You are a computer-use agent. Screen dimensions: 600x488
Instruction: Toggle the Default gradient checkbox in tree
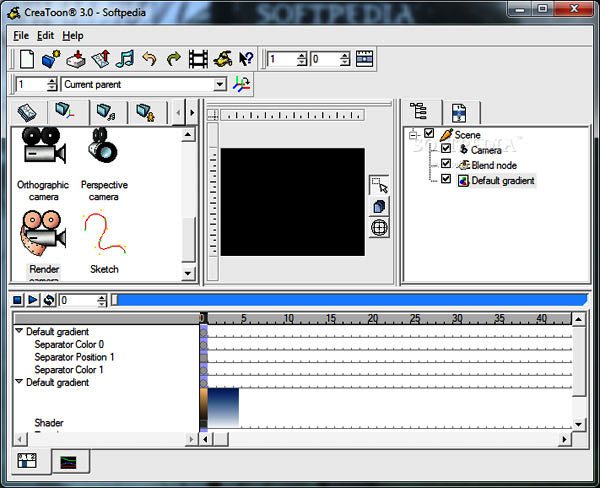click(446, 179)
